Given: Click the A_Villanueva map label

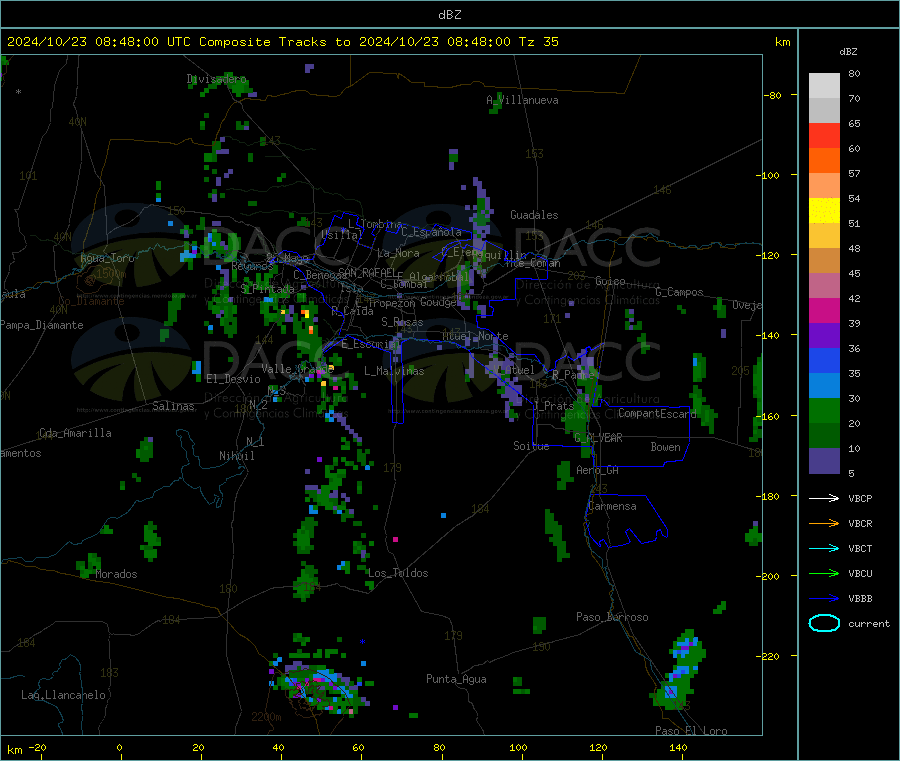Looking at the screenshot, I should [x=522, y=100].
